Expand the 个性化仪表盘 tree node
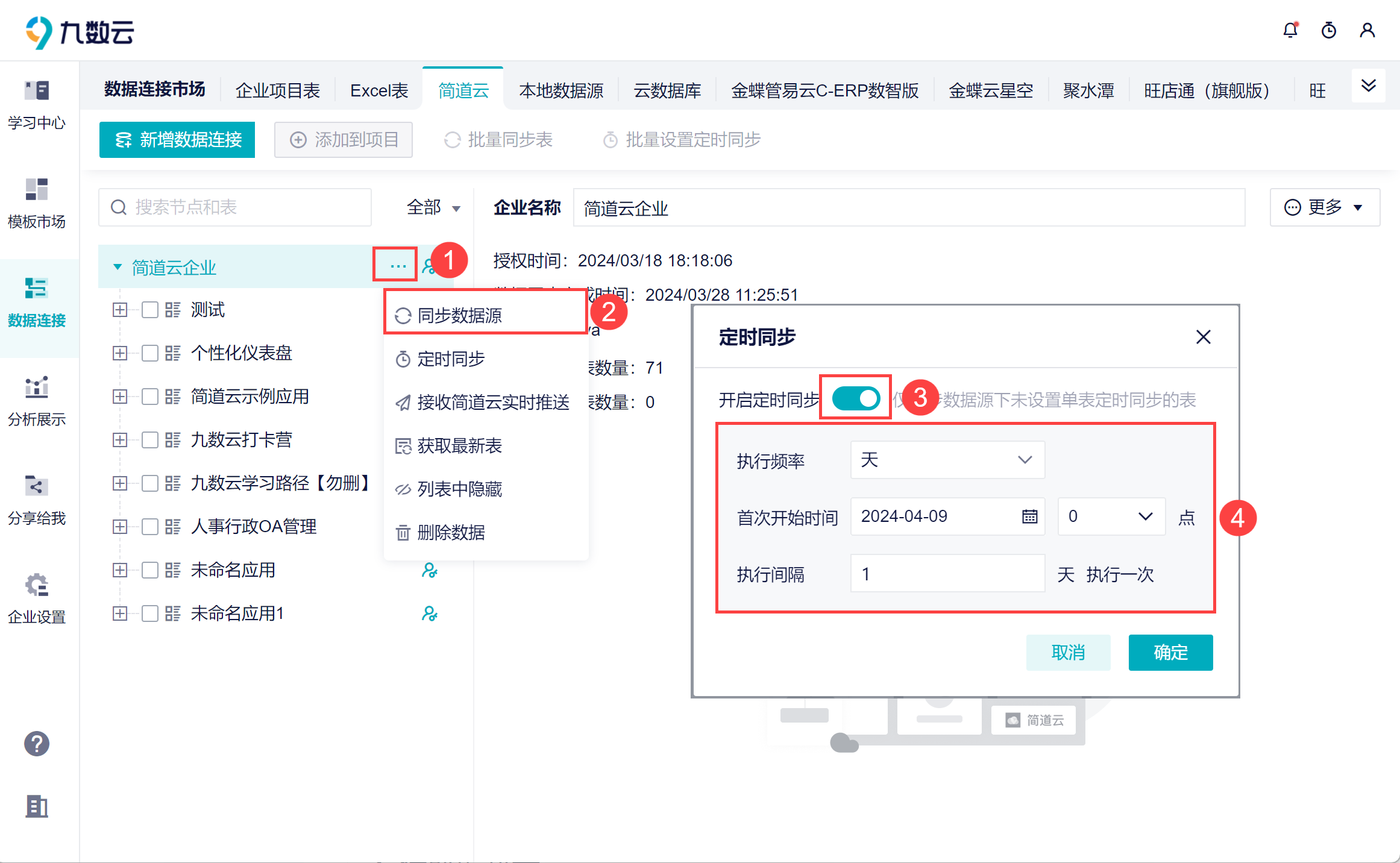 [x=120, y=353]
